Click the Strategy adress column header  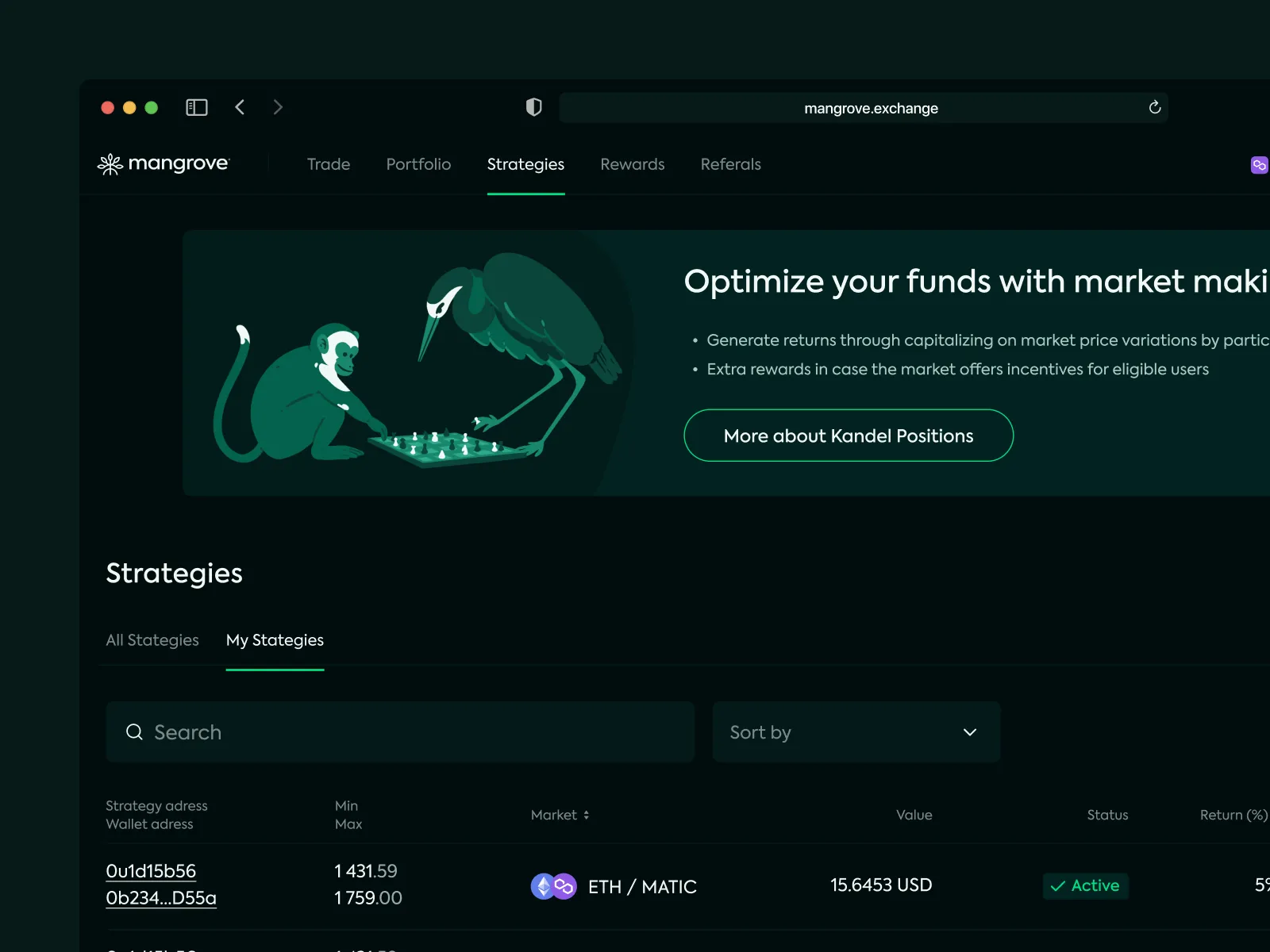click(156, 805)
